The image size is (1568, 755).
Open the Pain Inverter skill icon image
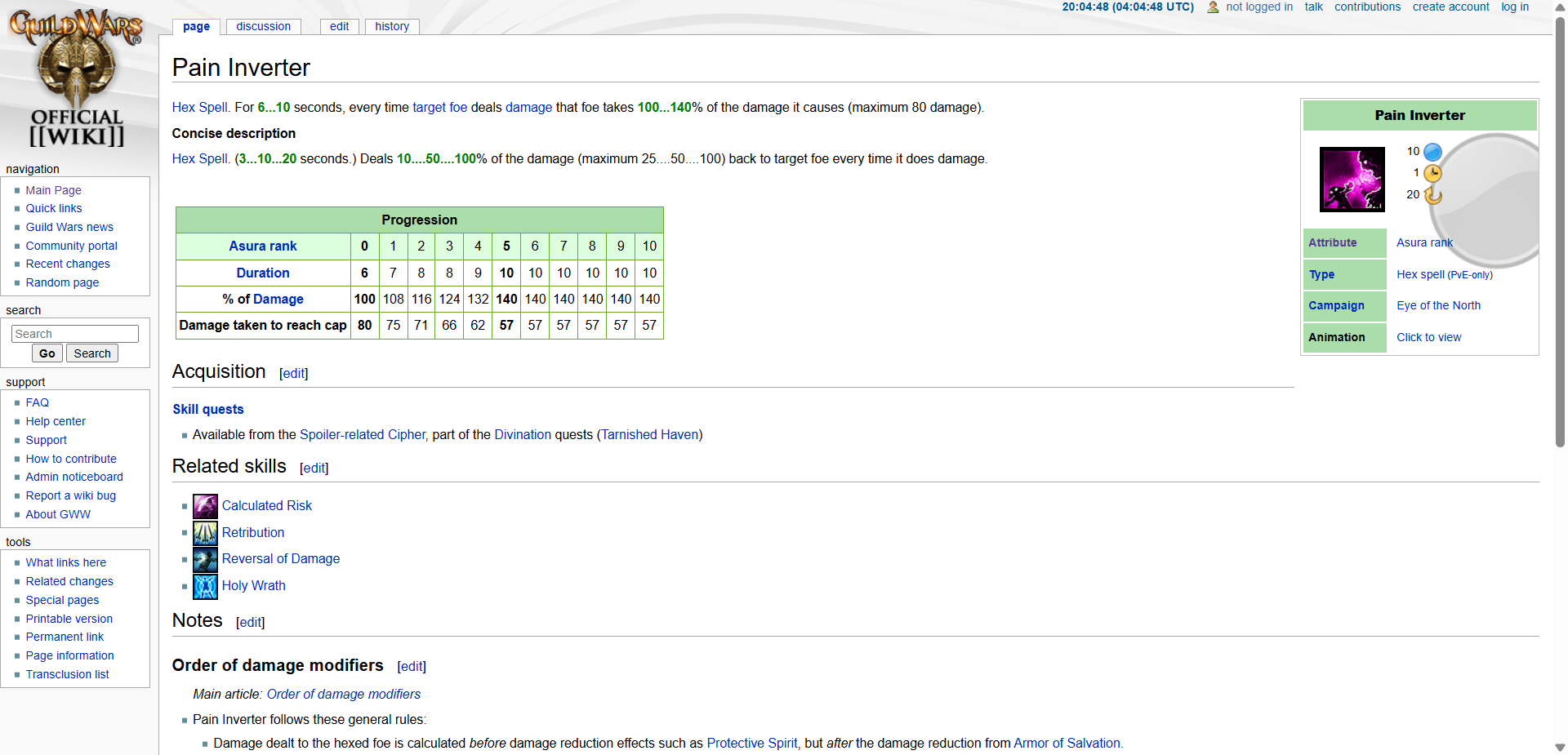point(1352,180)
